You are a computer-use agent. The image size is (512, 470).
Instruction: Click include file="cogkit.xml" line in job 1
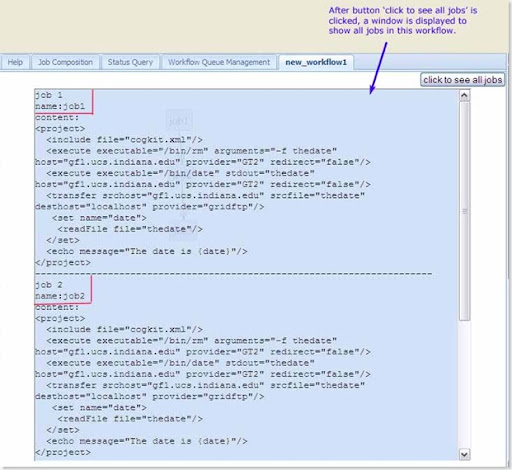tap(124, 140)
